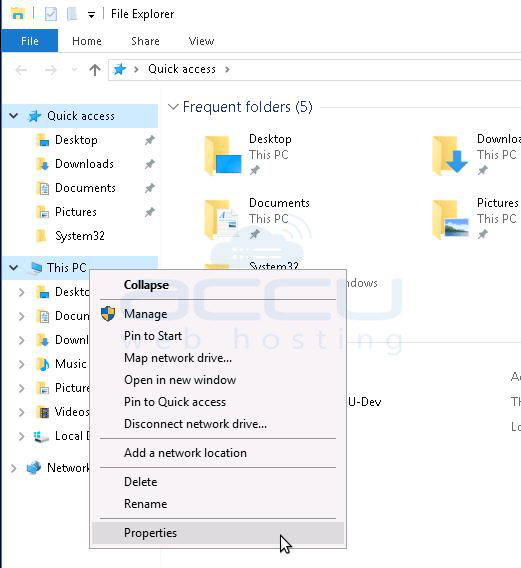Screen dimensions: 521x568
Task: Click the pin icon beside sidebar Downloads
Action: click(x=150, y=164)
